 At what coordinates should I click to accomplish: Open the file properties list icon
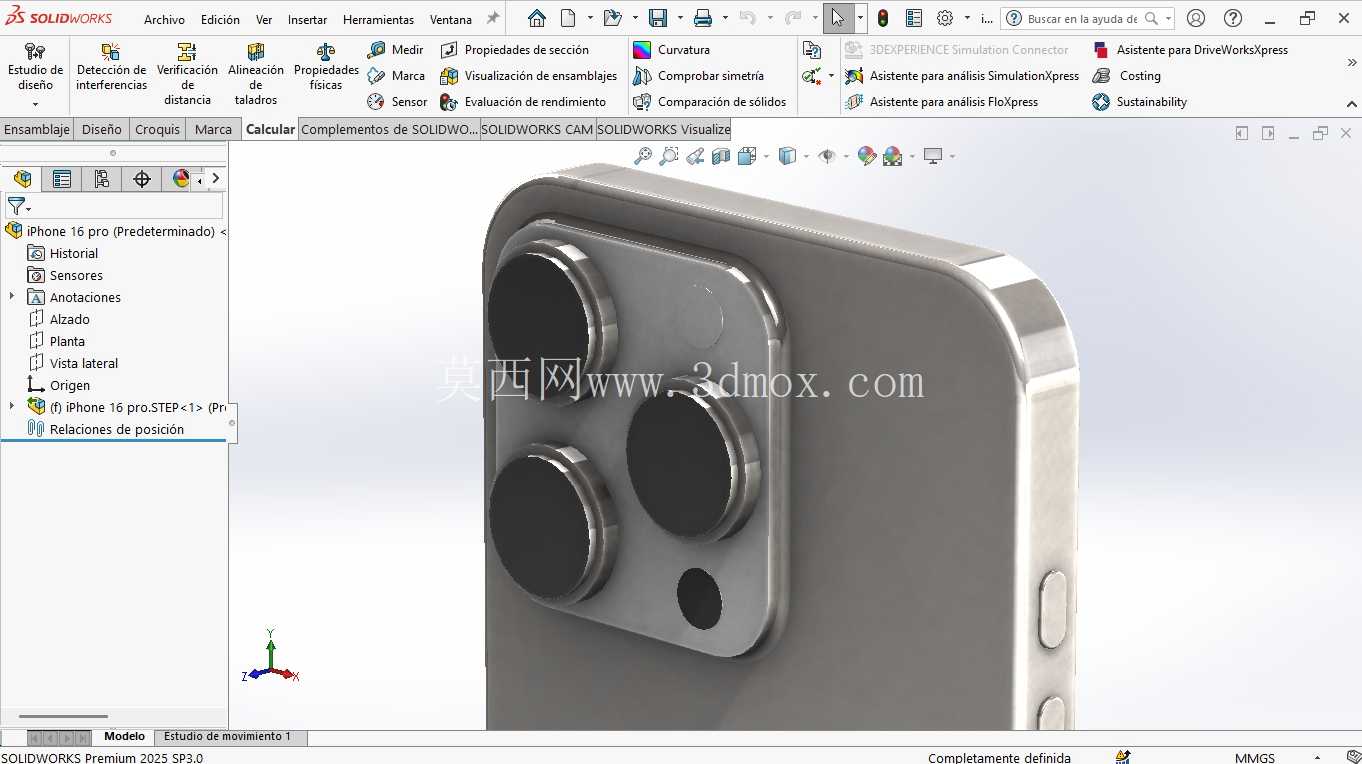[x=914, y=18]
